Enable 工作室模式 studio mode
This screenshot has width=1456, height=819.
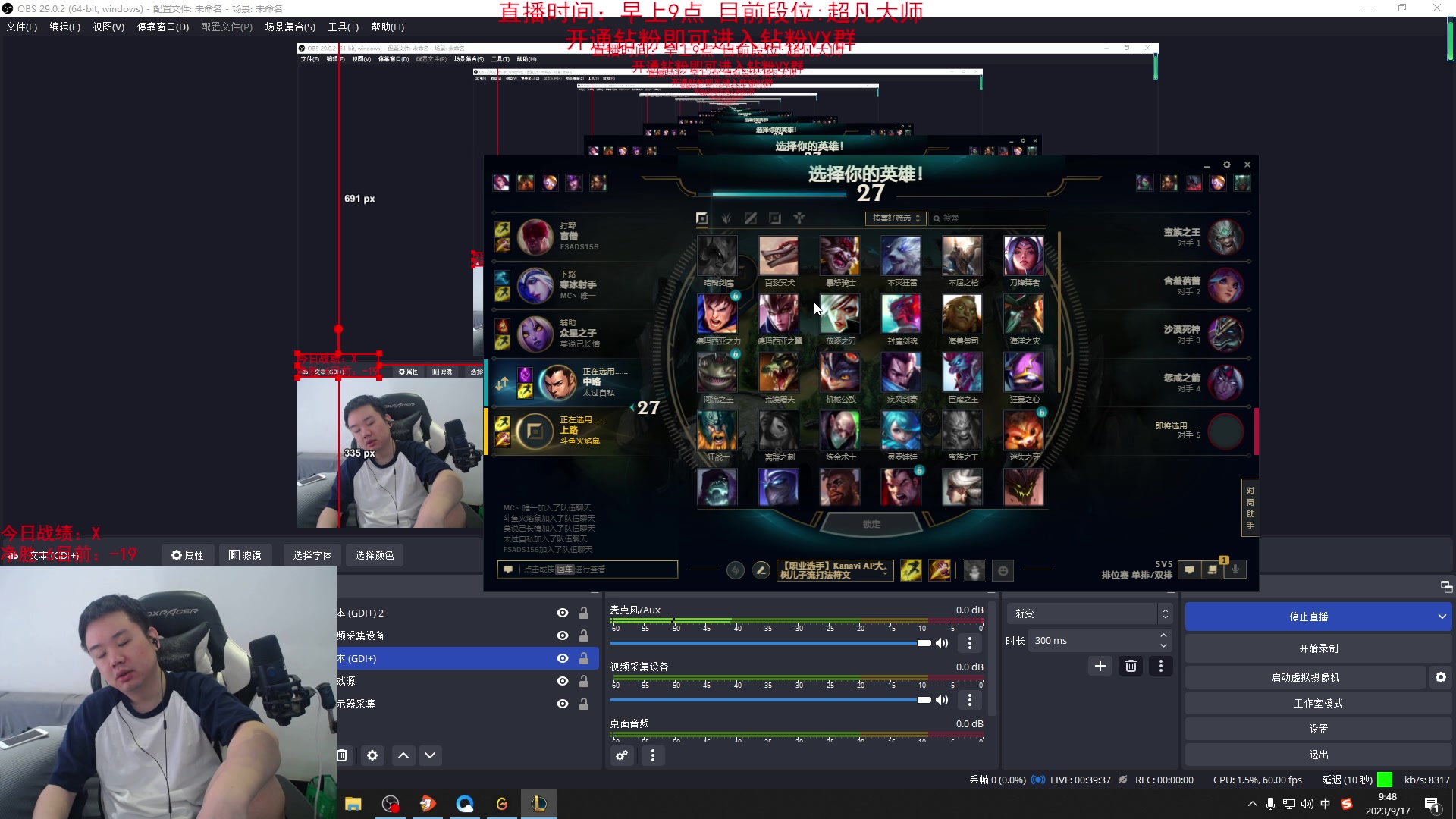click(1319, 703)
